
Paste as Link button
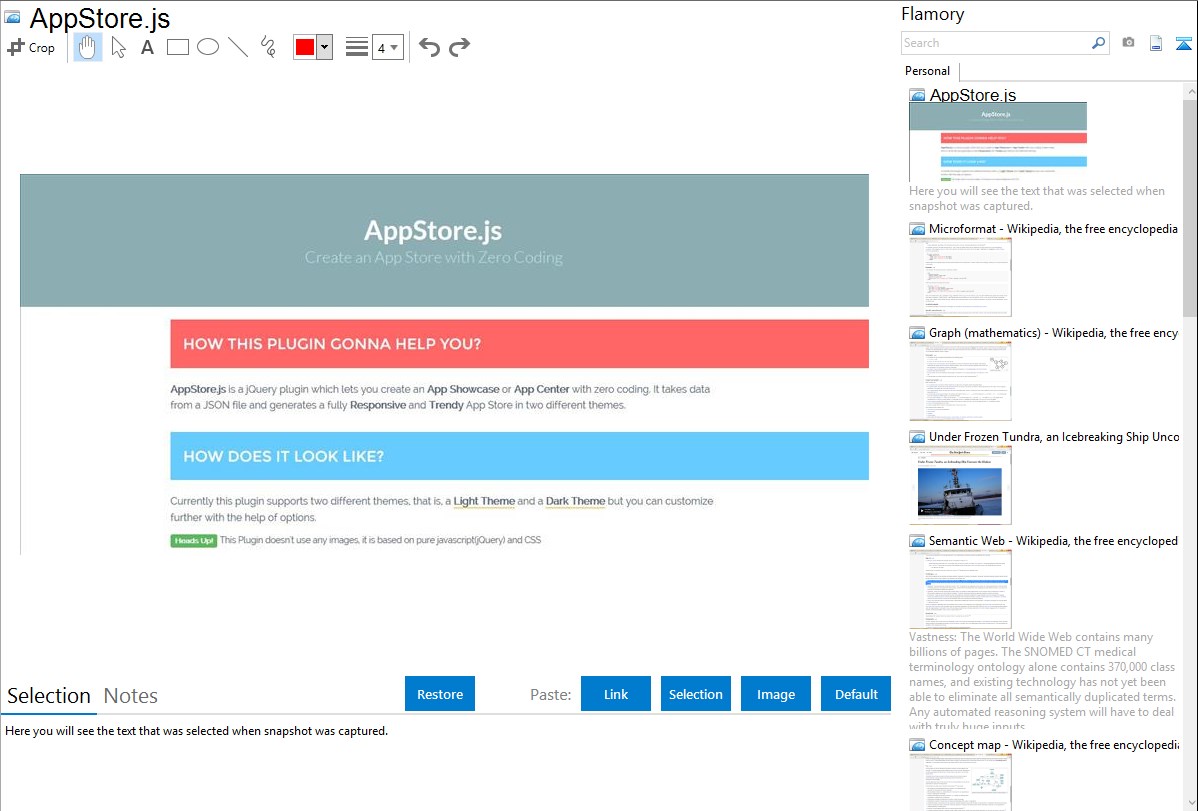[x=616, y=694]
